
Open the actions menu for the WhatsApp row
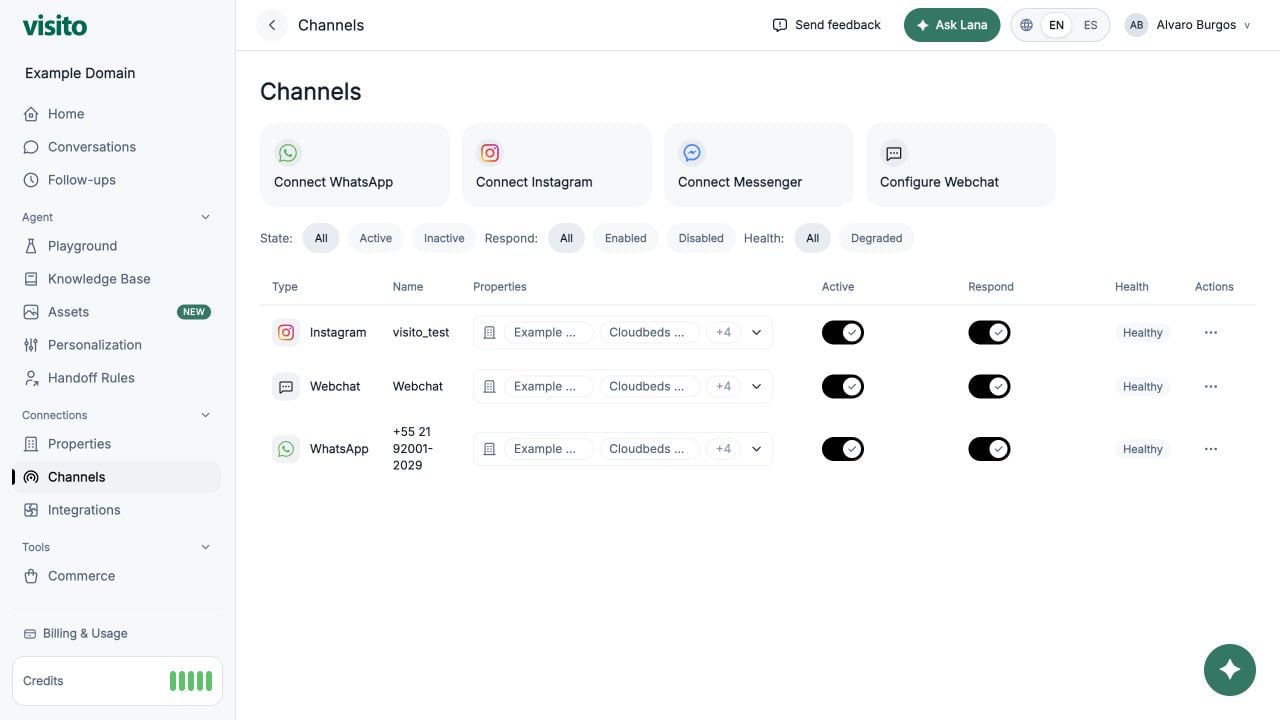coord(1211,449)
